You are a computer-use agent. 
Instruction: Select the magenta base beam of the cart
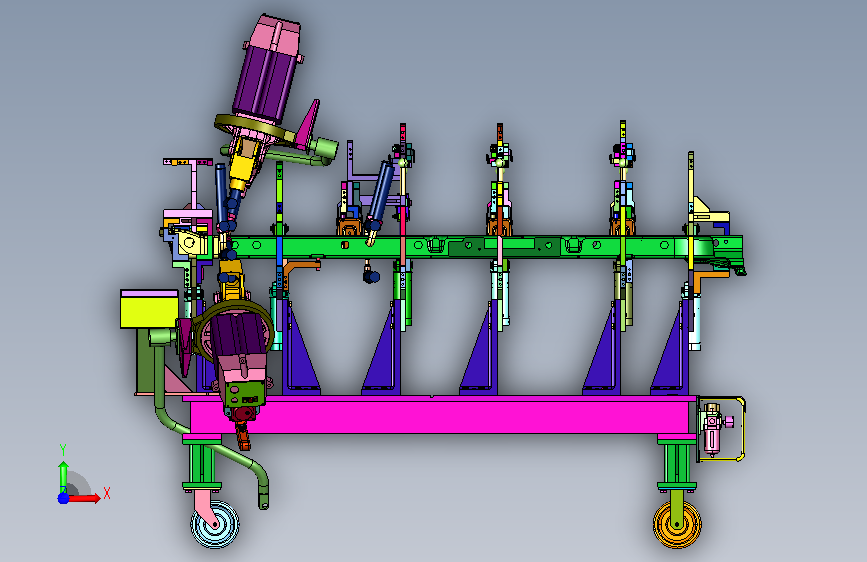tap(440, 416)
